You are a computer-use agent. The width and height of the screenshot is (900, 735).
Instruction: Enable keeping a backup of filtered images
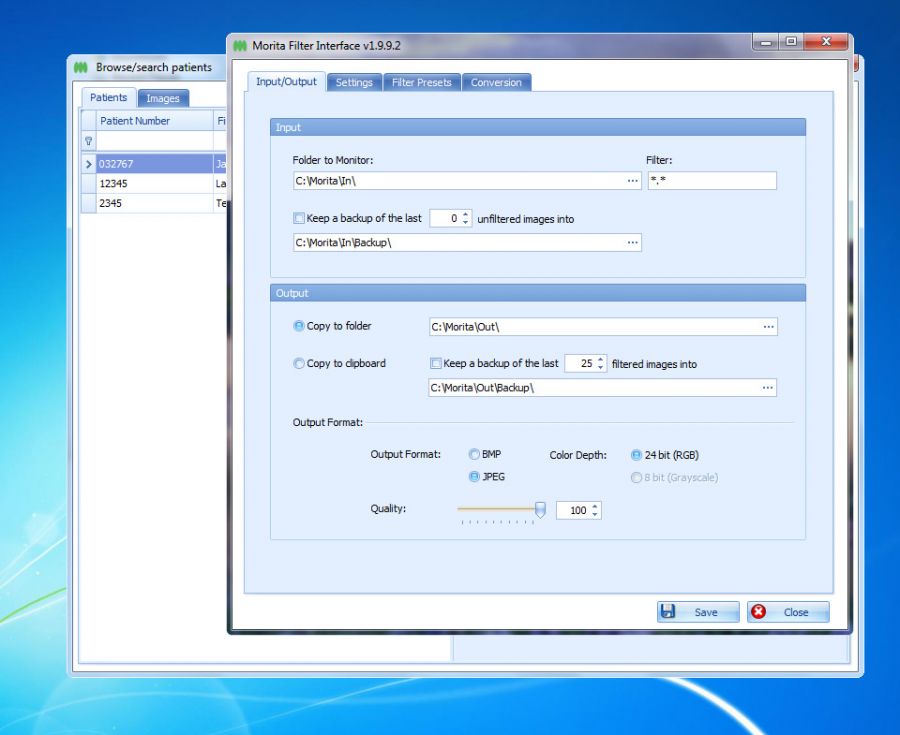[x=436, y=363]
